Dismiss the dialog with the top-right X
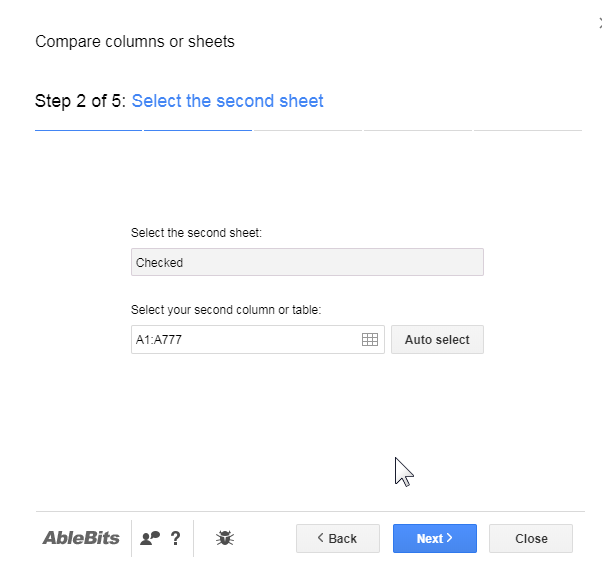This screenshot has height=573, width=602. [599, 22]
